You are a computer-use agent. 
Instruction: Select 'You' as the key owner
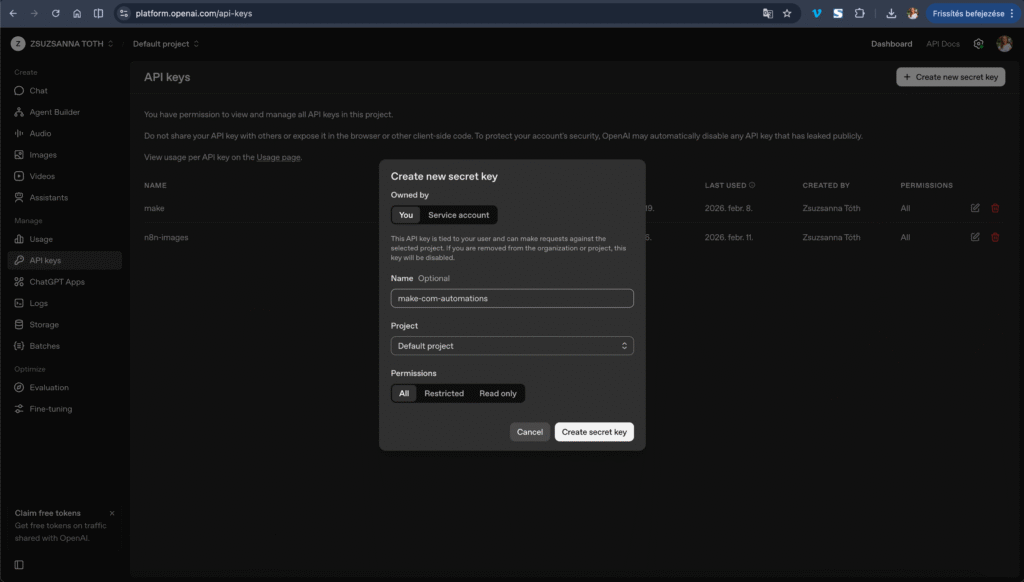(x=405, y=214)
